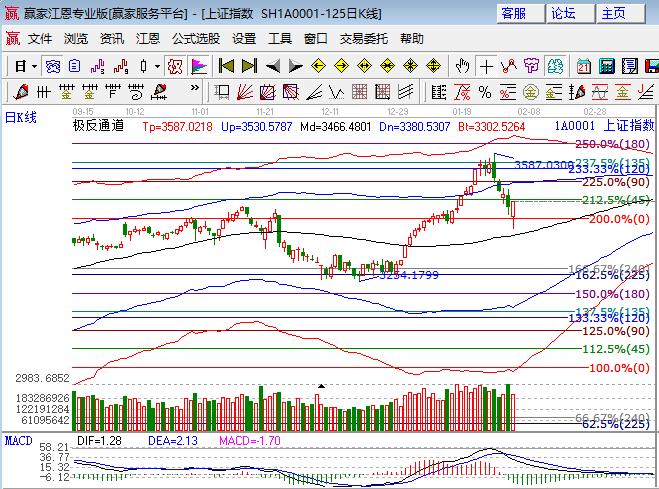Viewport: 659px width, 489px height.
Task: Select the crosshair cursor tool
Action: point(486,66)
